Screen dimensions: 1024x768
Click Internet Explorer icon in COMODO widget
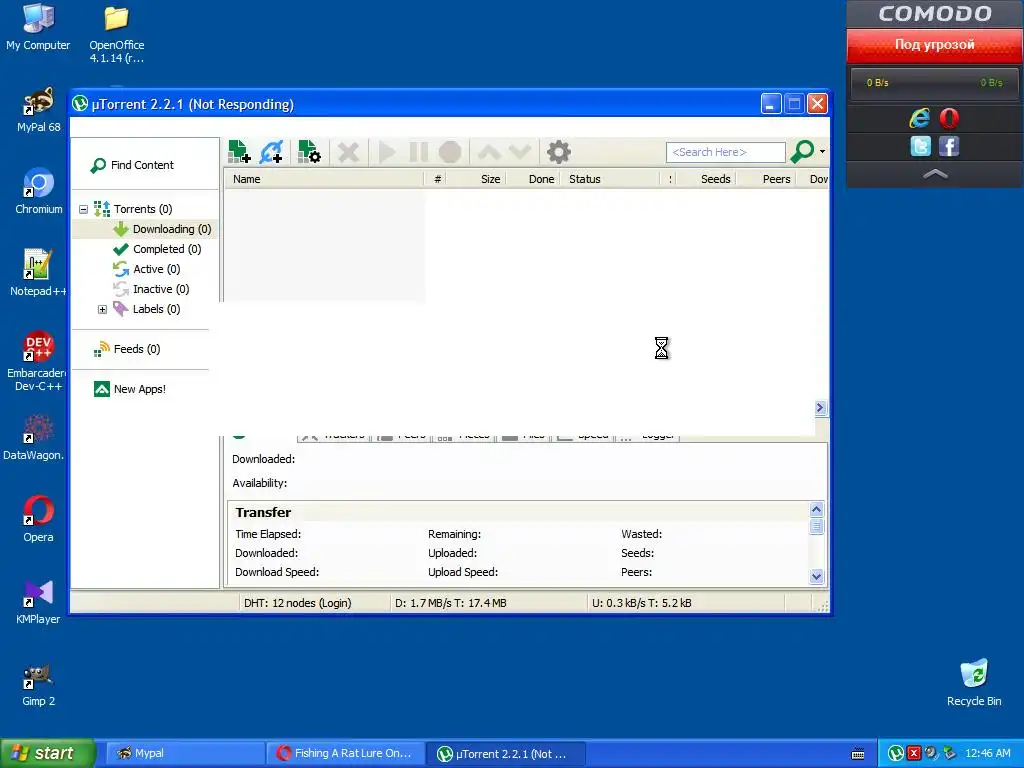click(x=920, y=118)
